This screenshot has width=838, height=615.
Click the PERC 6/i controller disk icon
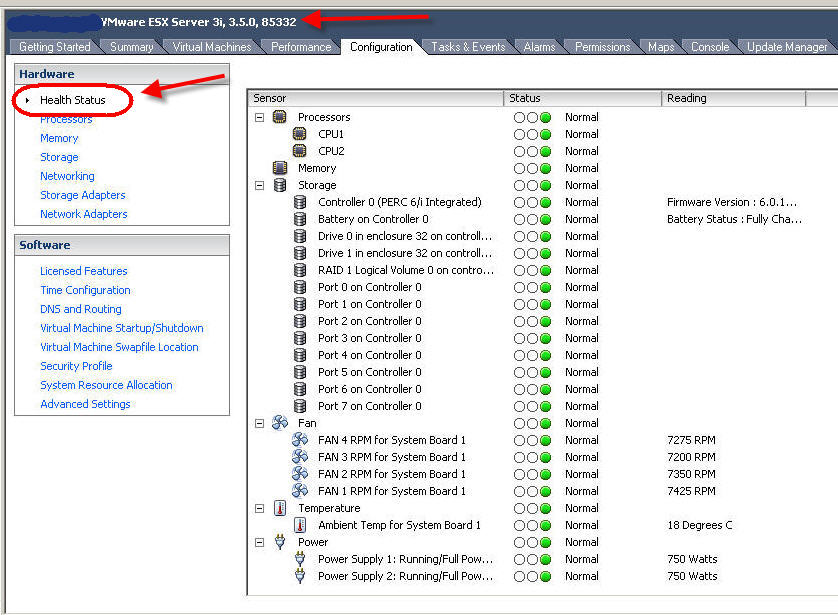point(299,202)
